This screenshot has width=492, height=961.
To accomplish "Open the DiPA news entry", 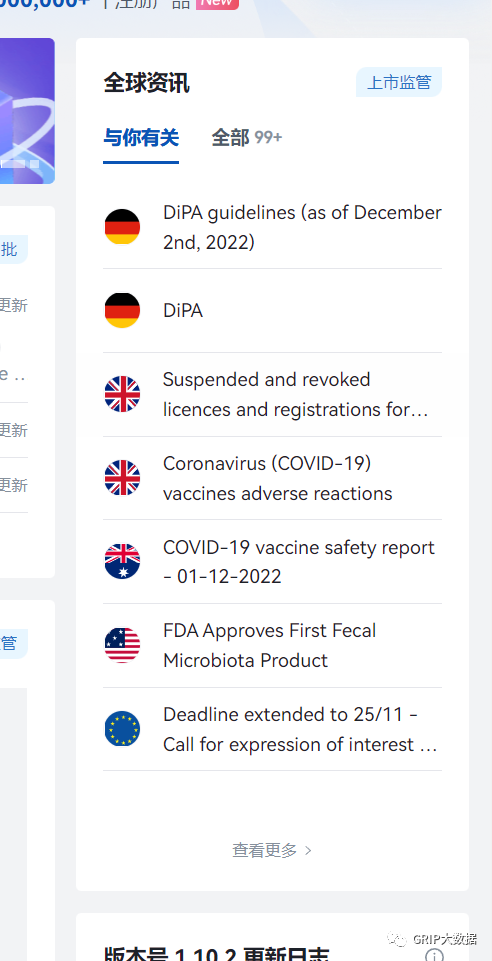I will (x=183, y=311).
